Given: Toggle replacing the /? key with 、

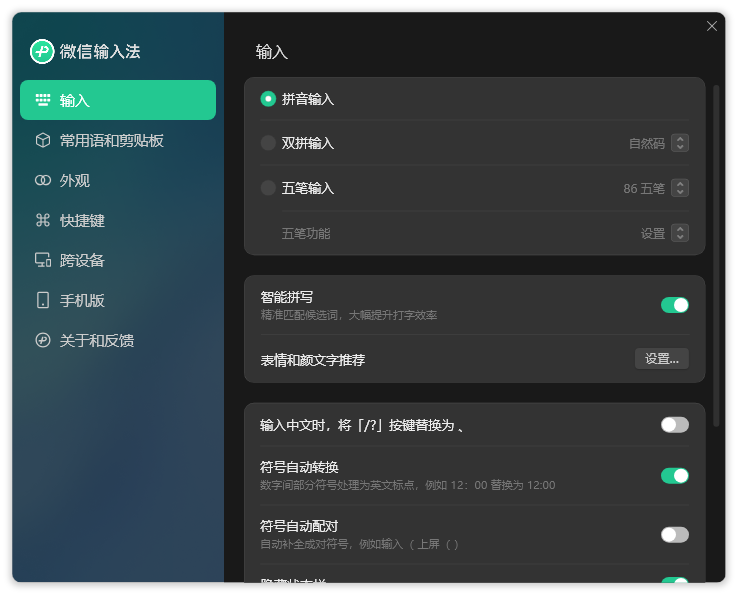Looking at the screenshot, I should pos(675,425).
